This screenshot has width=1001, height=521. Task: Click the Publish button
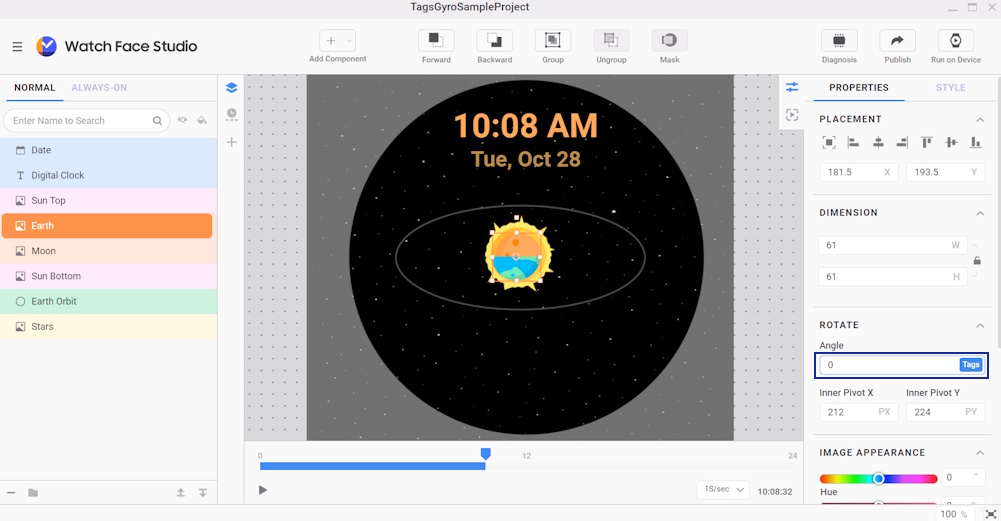click(897, 40)
